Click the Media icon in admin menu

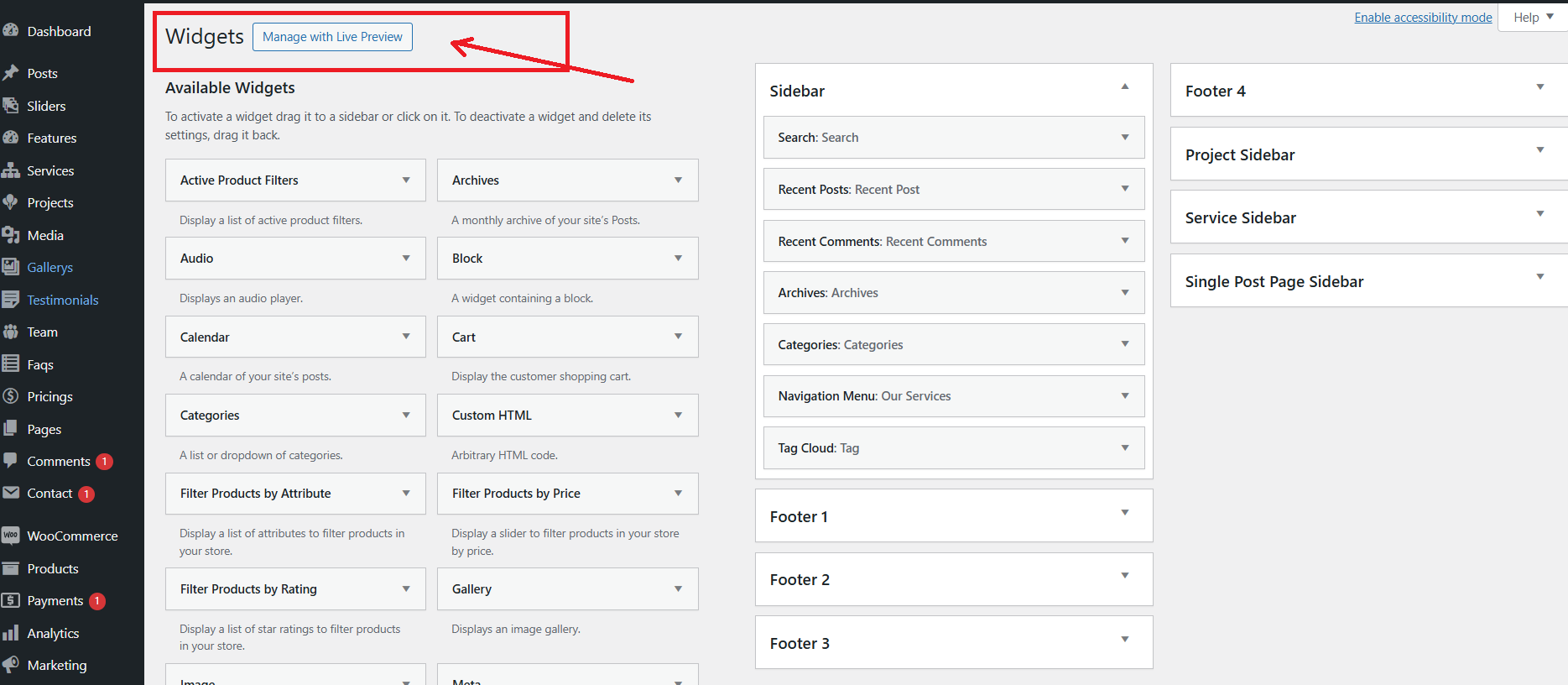coord(11,235)
